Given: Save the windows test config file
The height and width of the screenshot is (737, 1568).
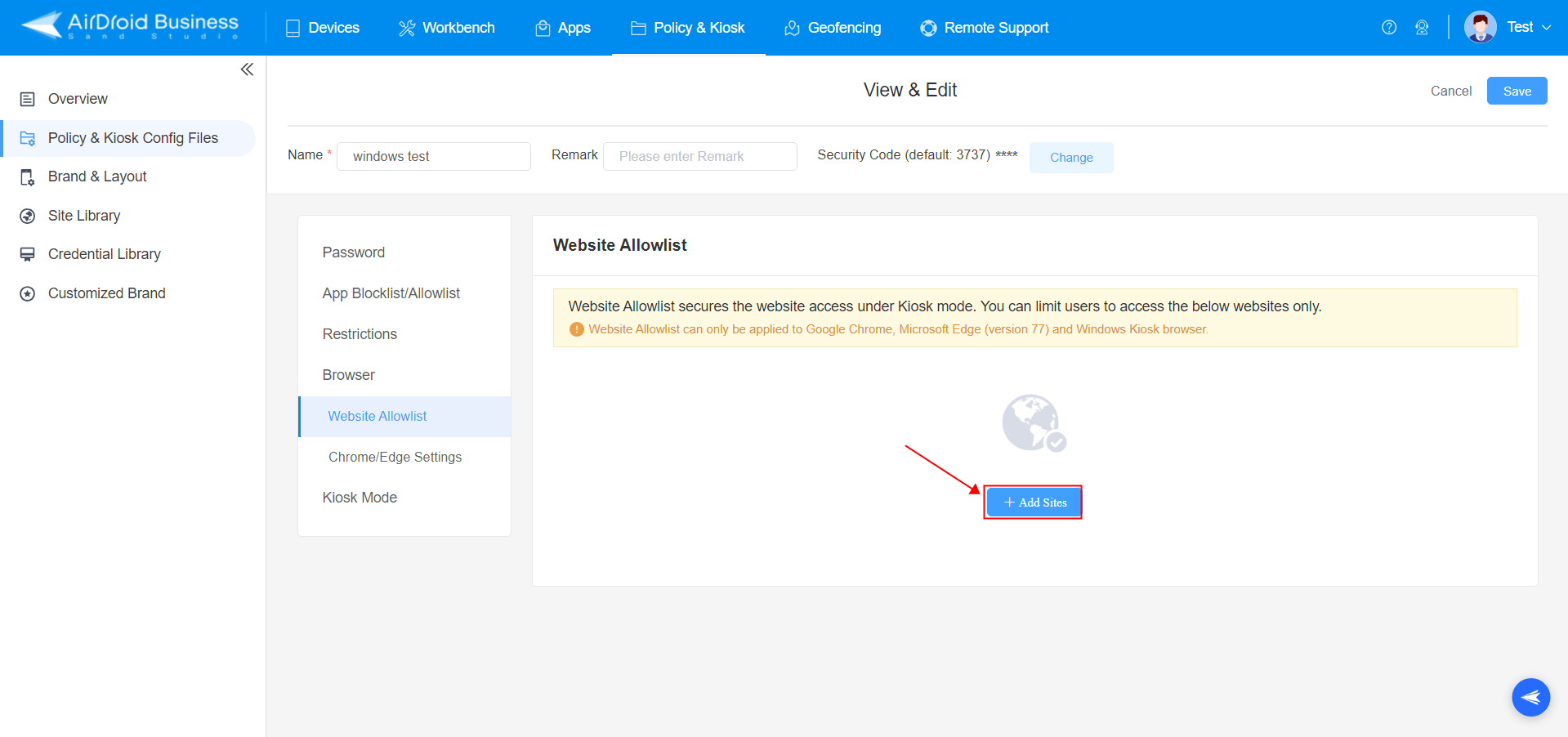Looking at the screenshot, I should pos(1516,91).
